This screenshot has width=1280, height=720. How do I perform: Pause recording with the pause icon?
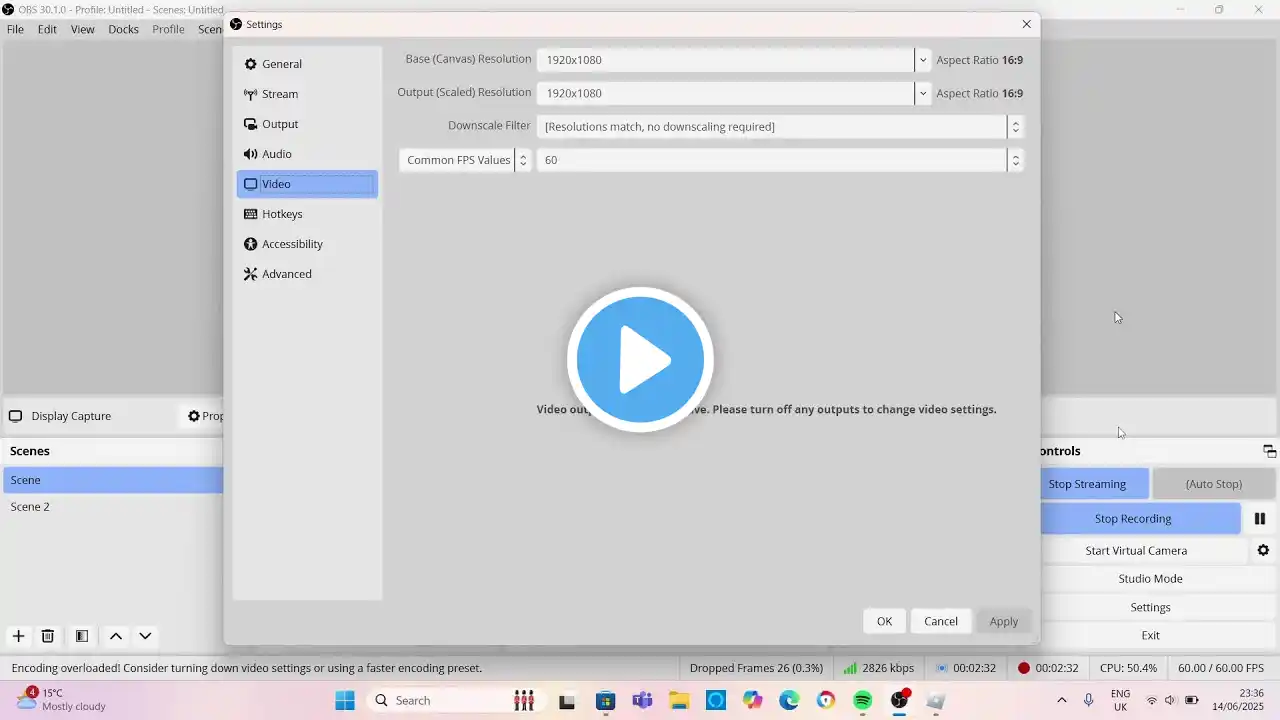(x=1260, y=518)
